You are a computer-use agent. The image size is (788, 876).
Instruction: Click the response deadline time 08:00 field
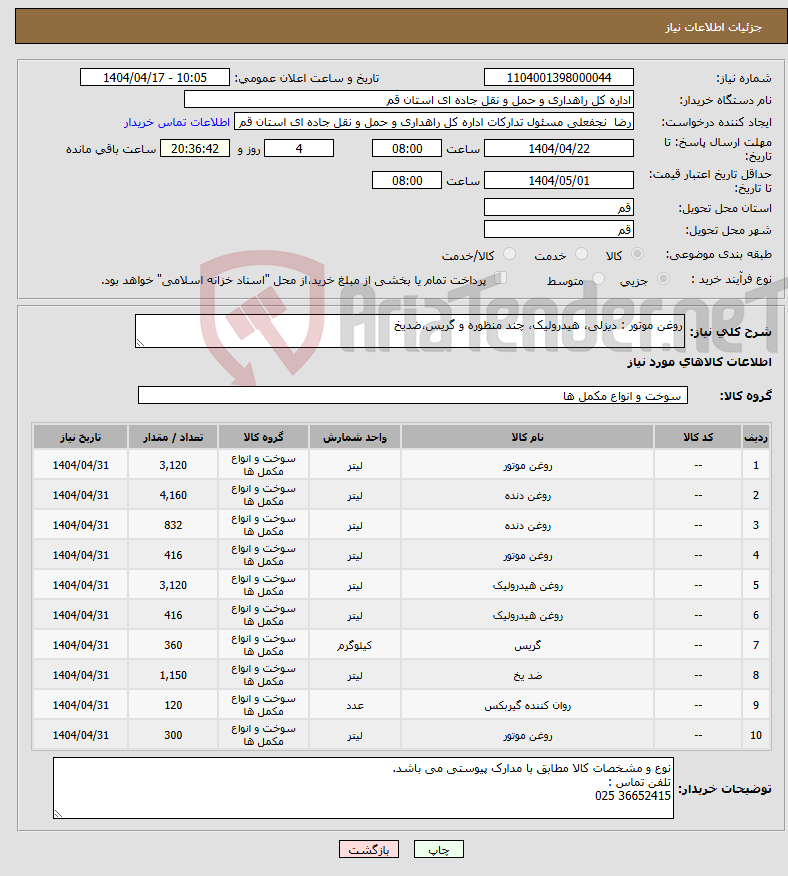407,149
